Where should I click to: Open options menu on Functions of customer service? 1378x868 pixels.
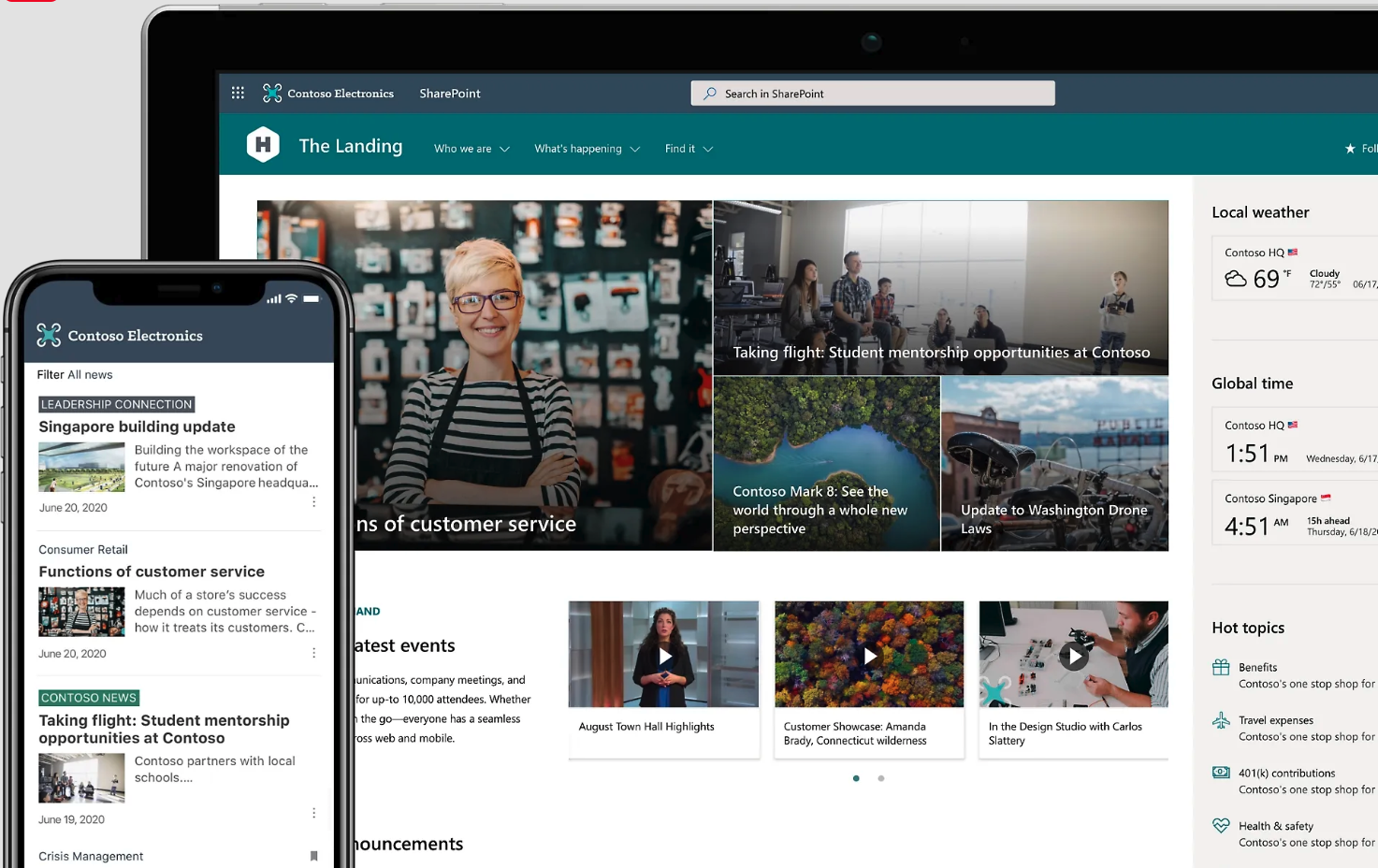pyautogui.click(x=314, y=652)
